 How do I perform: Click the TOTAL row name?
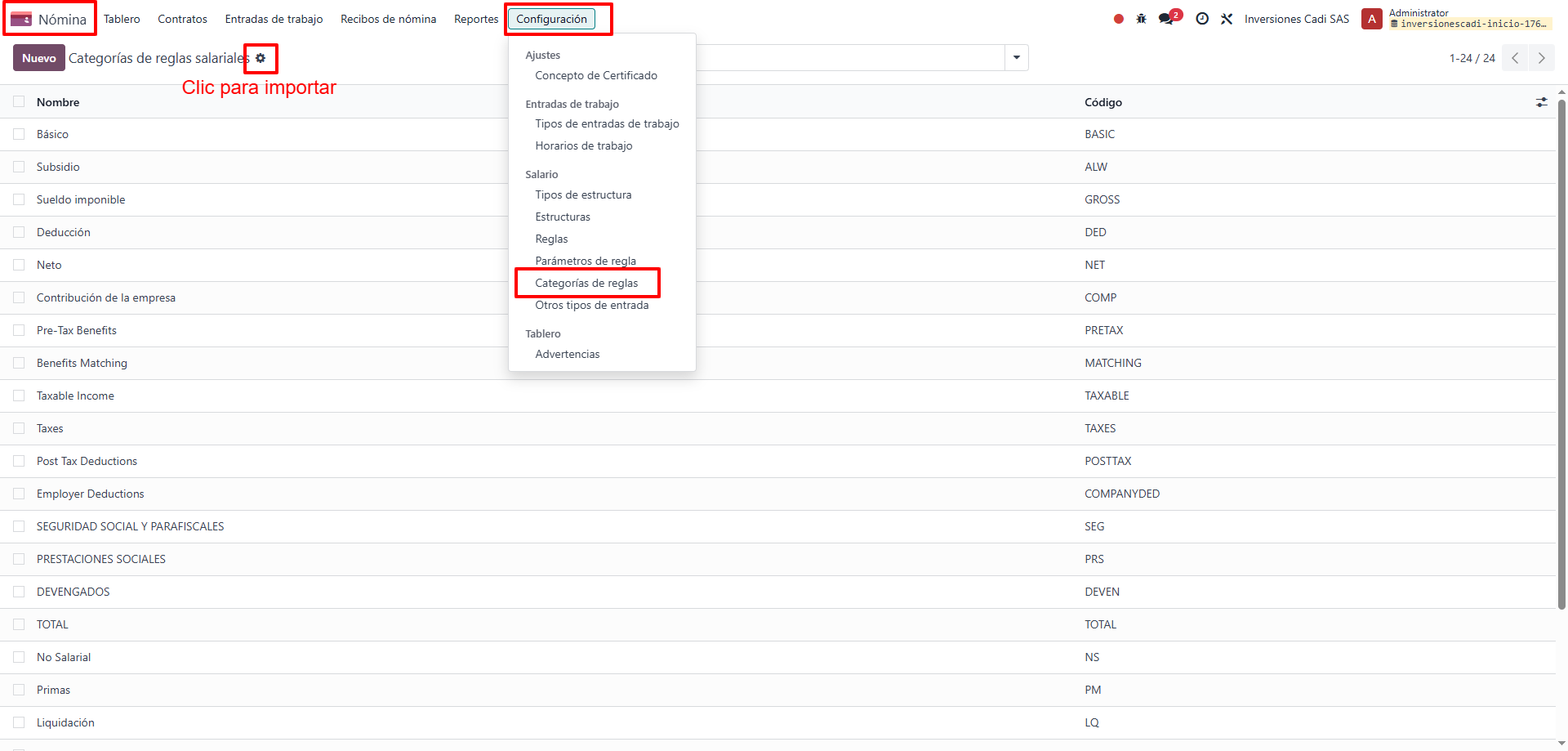coord(52,624)
